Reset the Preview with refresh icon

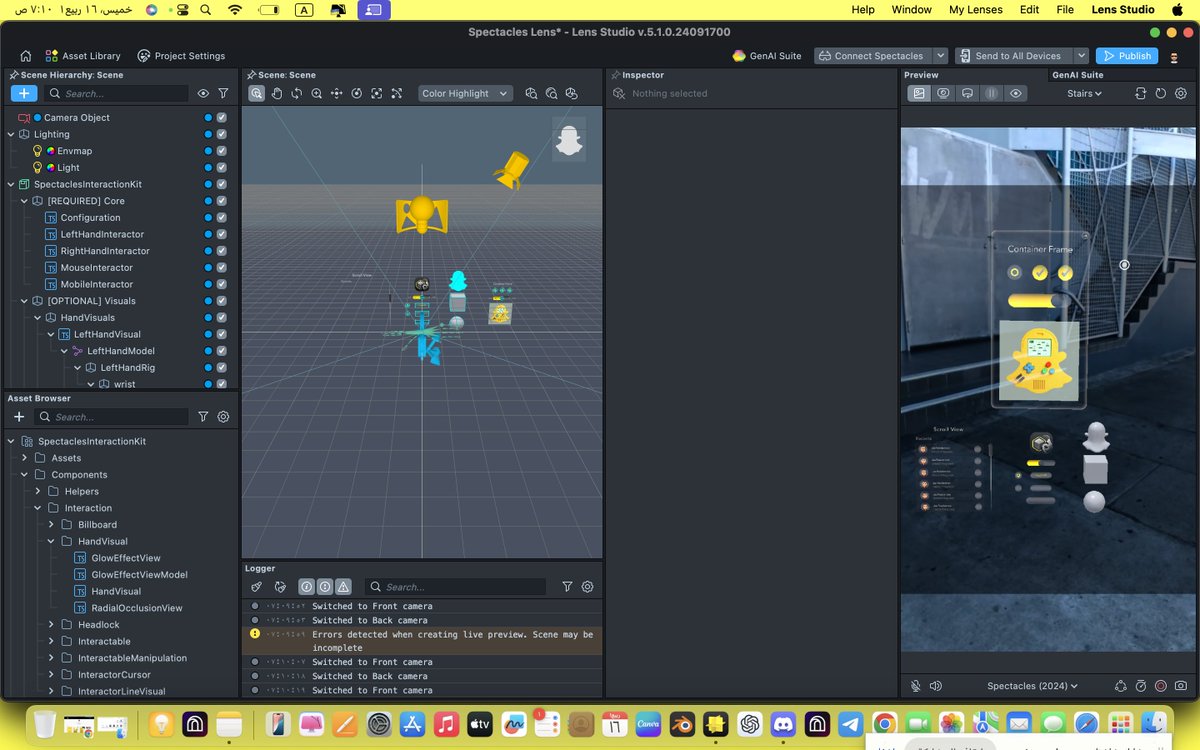[x=1161, y=93]
